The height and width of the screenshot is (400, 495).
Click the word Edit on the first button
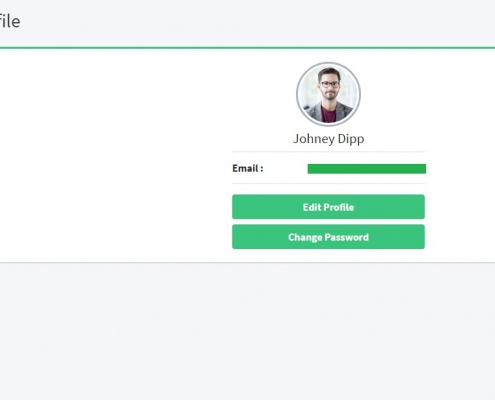[312, 207]
